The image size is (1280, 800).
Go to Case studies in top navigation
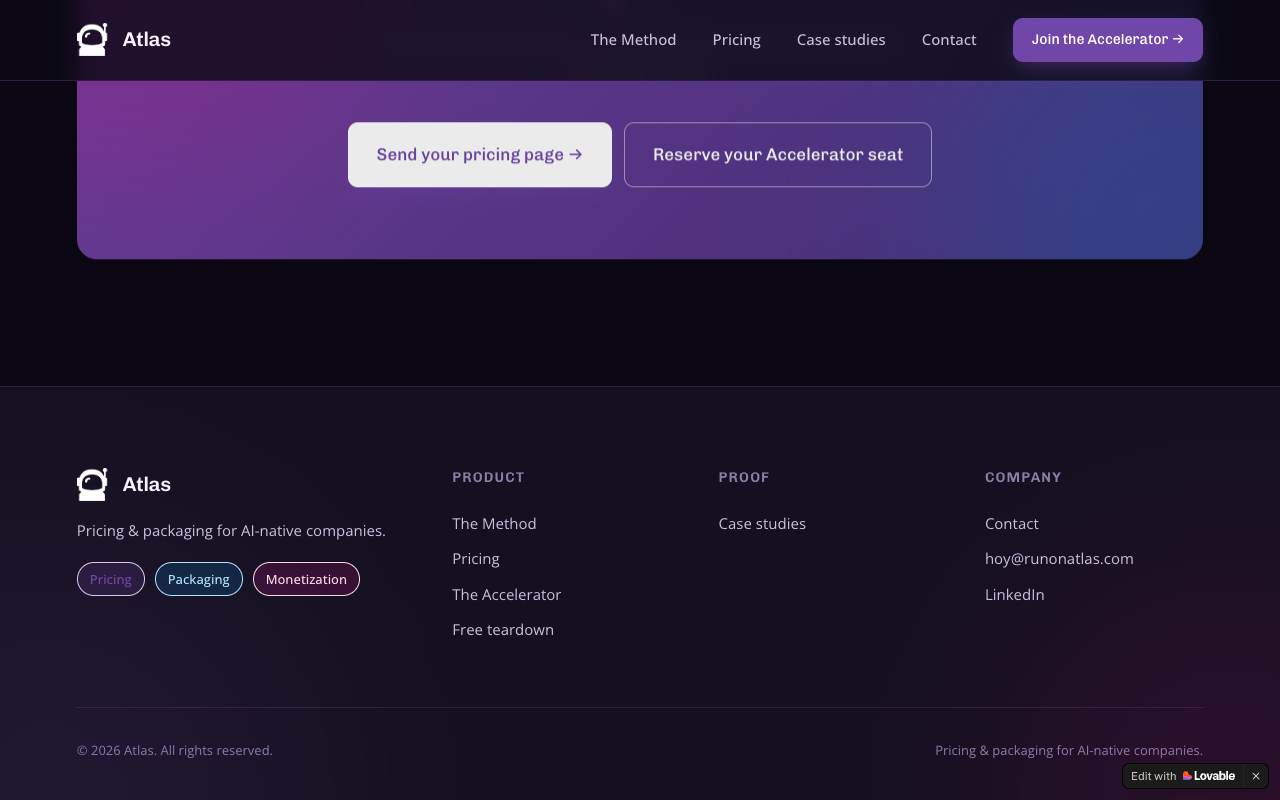[x=841, y=40]
